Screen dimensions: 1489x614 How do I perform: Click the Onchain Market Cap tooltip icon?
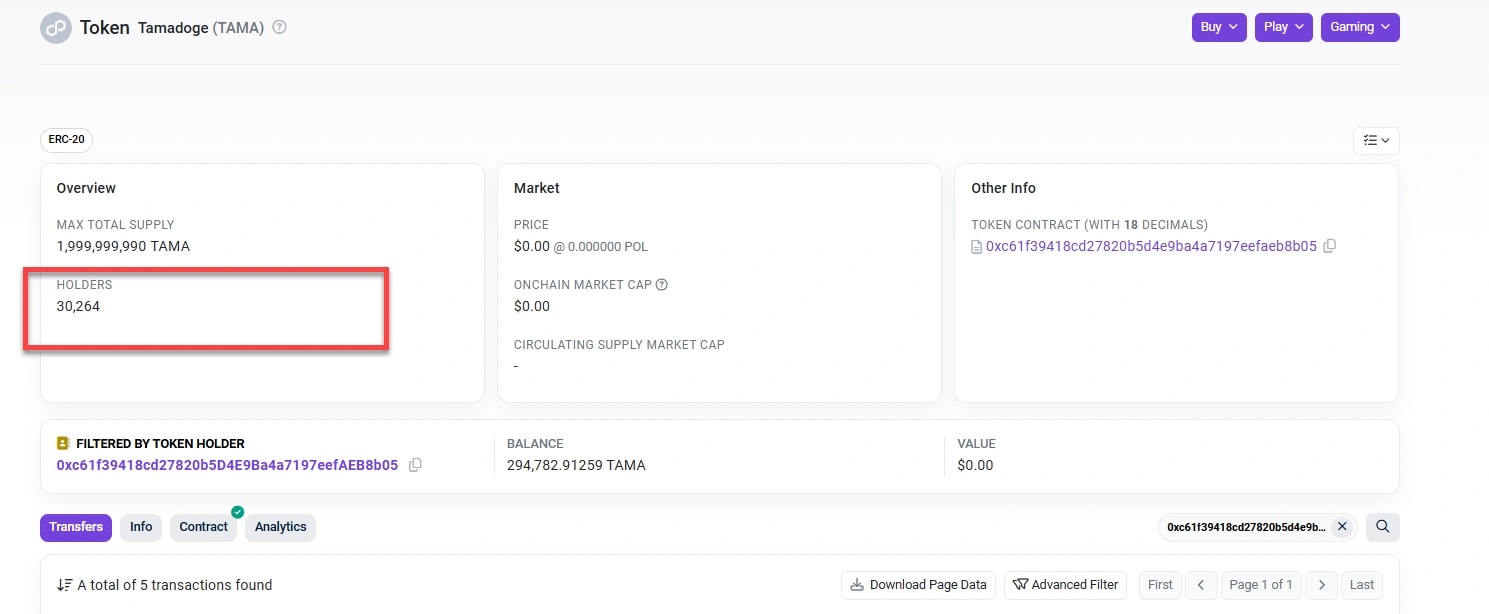point(661,284)
